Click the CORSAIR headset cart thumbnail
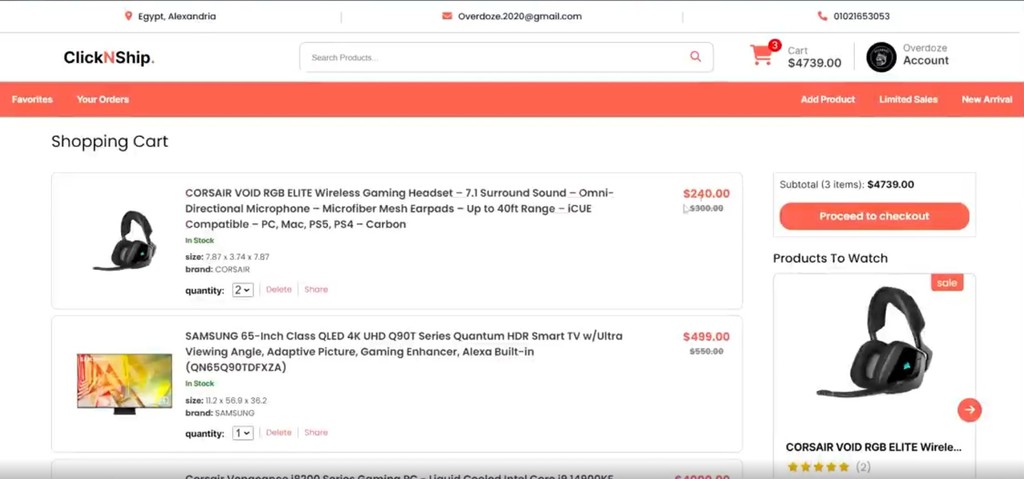 (x=125, y=240)
